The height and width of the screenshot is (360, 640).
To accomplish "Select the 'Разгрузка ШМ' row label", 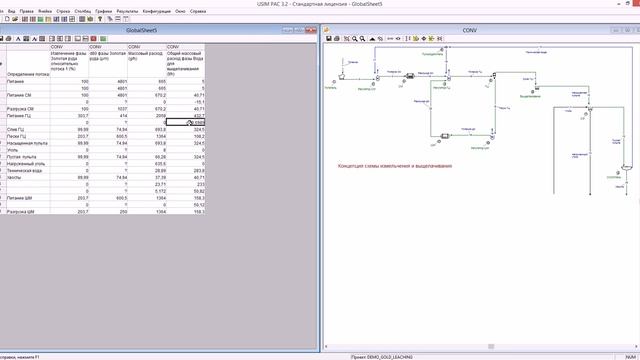I will (x=20, y=211).
